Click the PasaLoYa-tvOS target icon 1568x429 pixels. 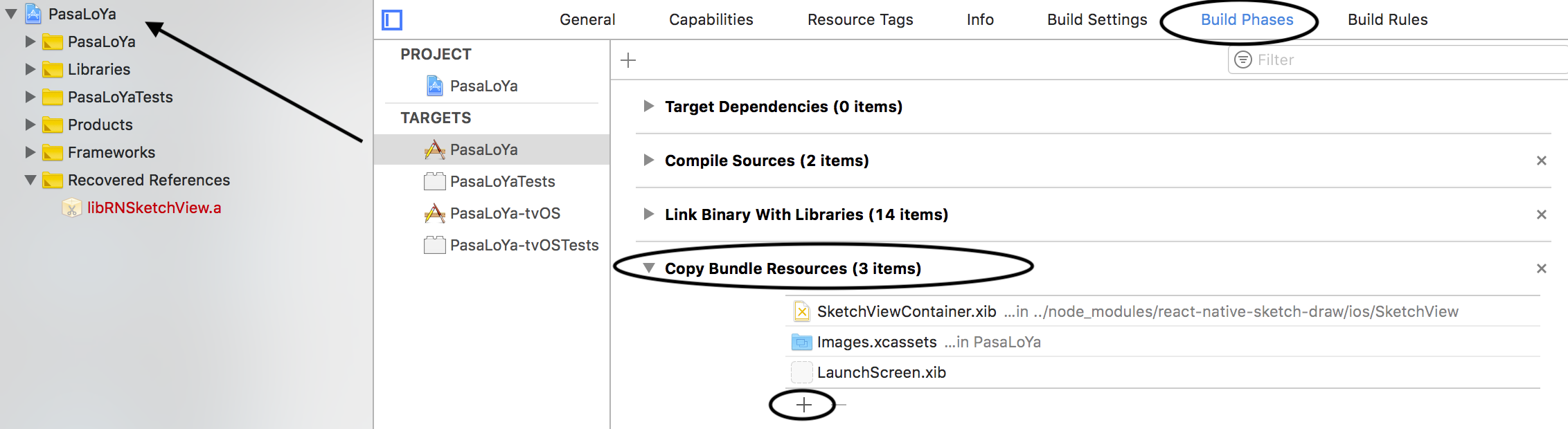[x=435, y=213]
